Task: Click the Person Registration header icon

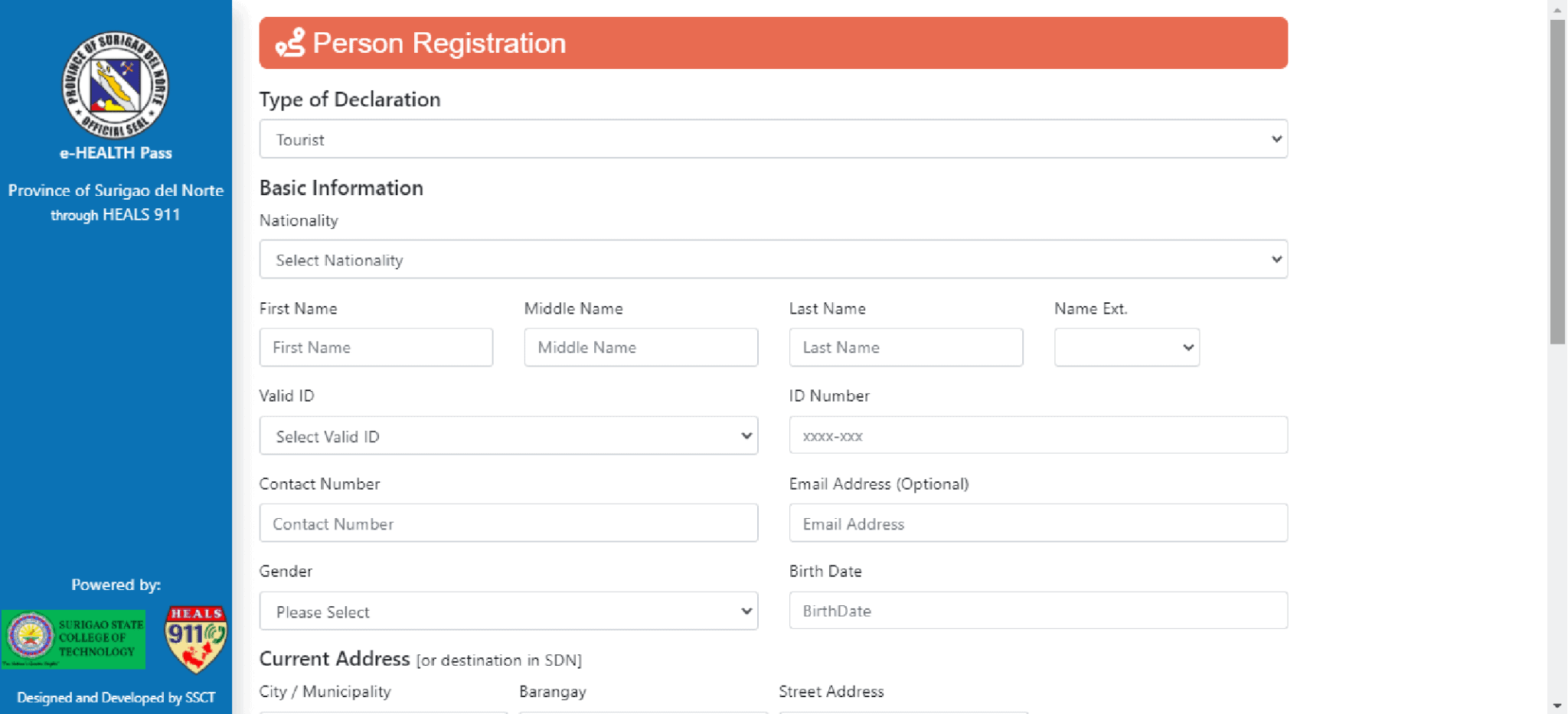Action: pos(290,43)
